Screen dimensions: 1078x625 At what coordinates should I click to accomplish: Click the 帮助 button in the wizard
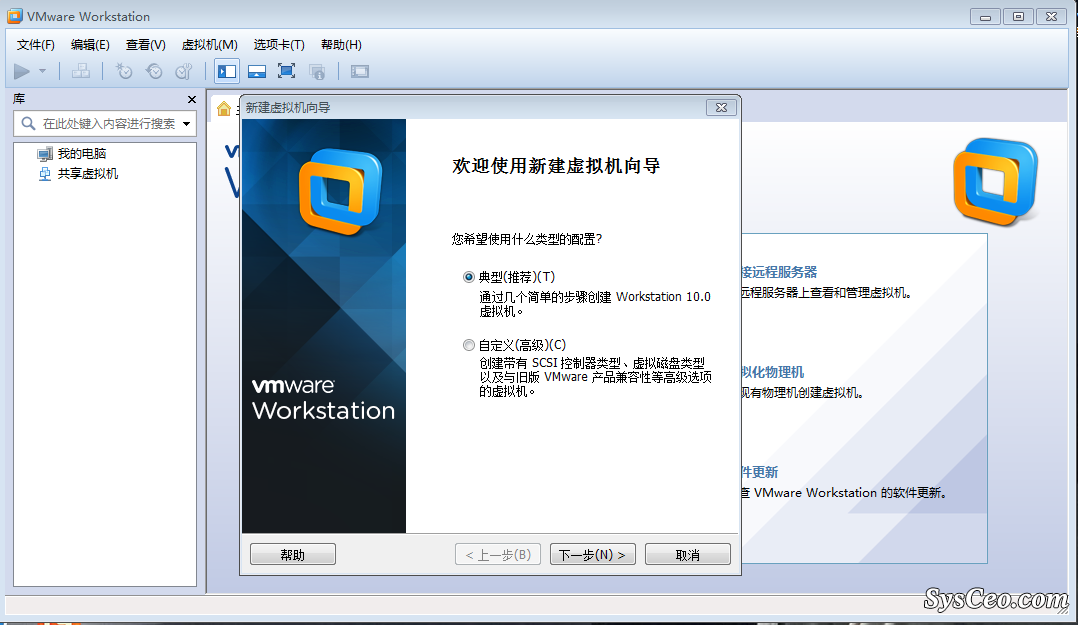tap(293, 554)
